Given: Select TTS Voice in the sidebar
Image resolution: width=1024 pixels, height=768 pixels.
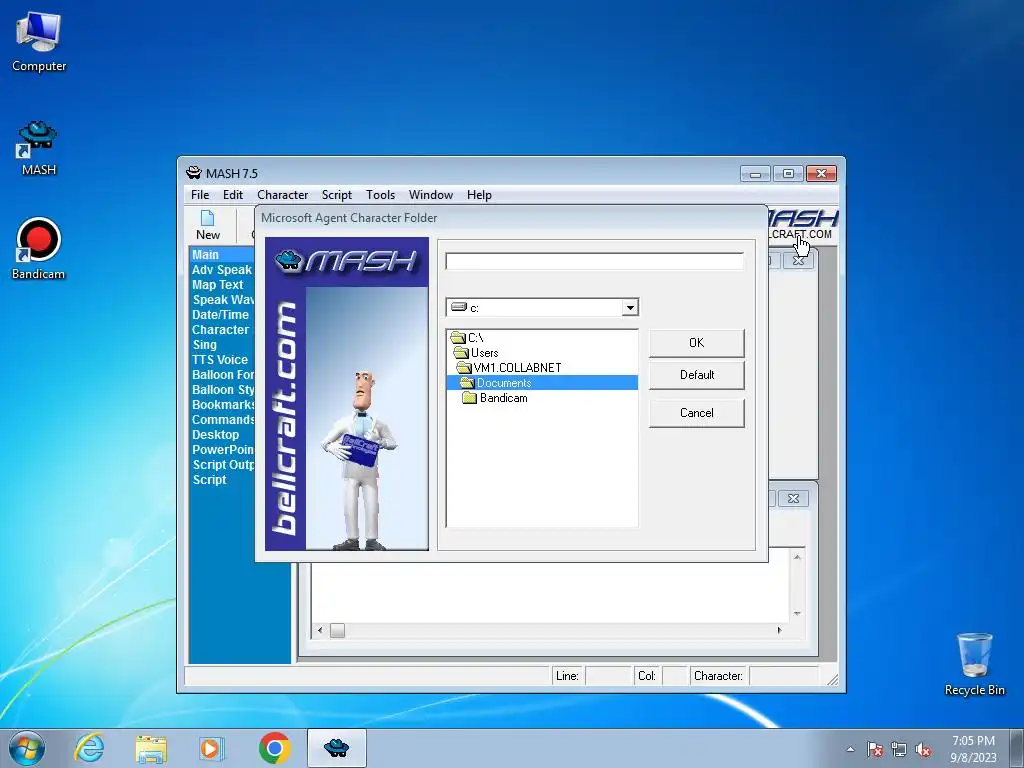Looking at the screenshot, I should tap(220, 360).
